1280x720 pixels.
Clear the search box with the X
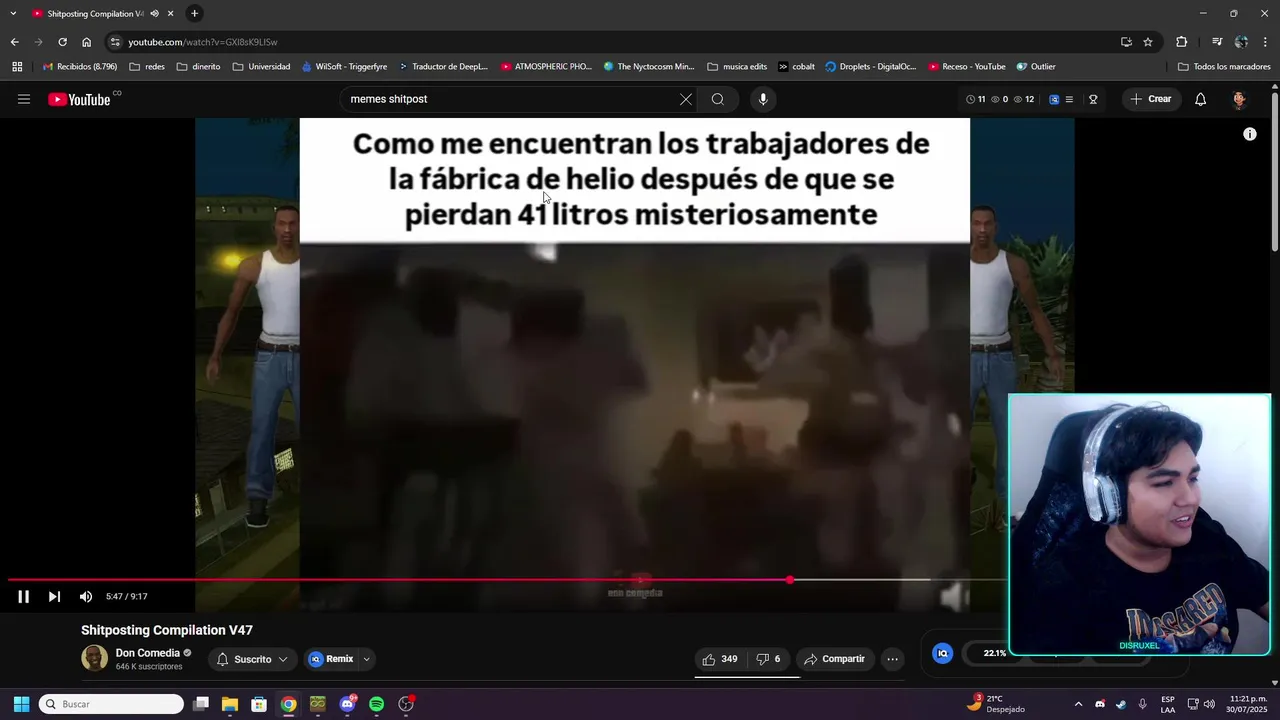tap(685, 99)
